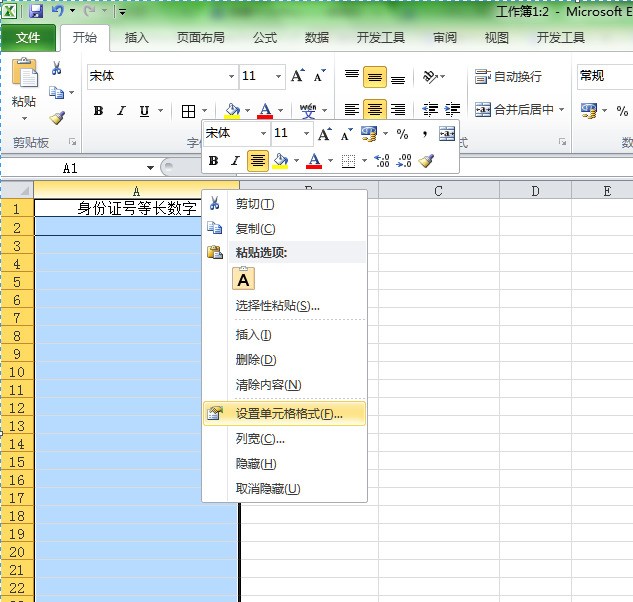633x602 pixels.
Task: Click the Name Box showing A1
Action: click(71, 168)
